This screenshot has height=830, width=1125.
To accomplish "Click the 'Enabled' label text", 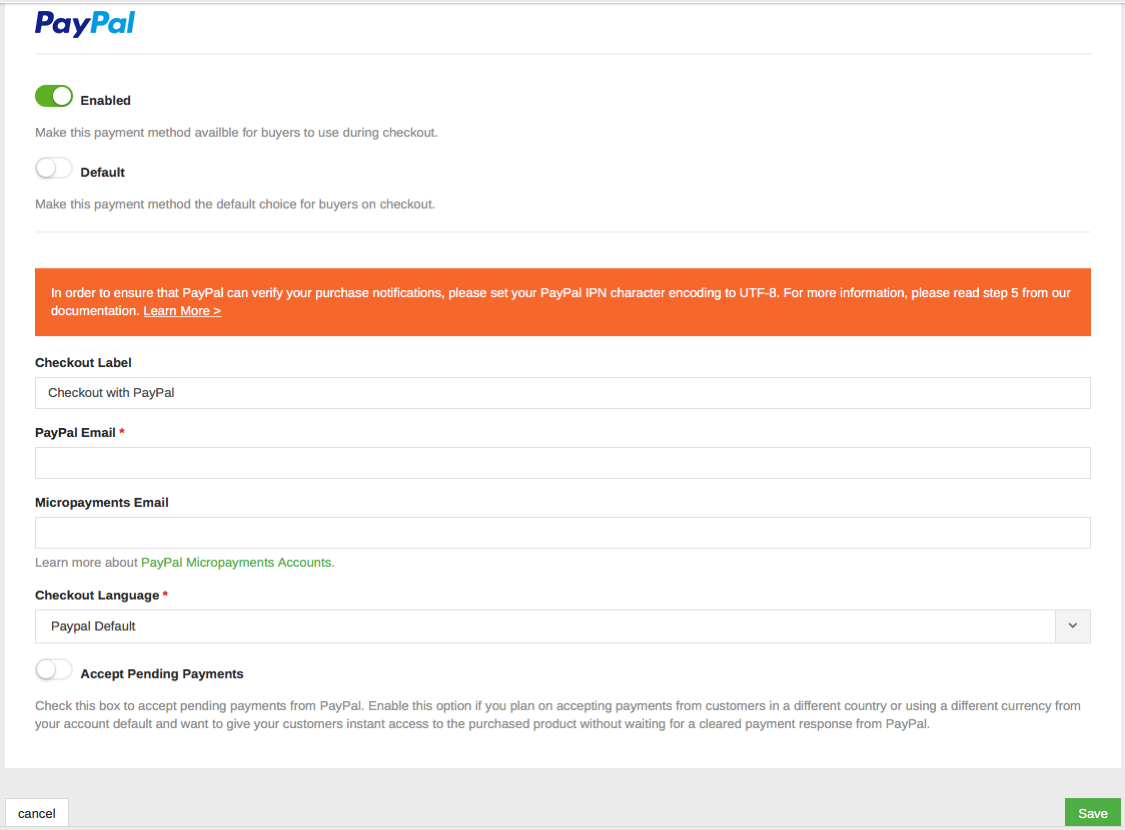I will (105, 100).
